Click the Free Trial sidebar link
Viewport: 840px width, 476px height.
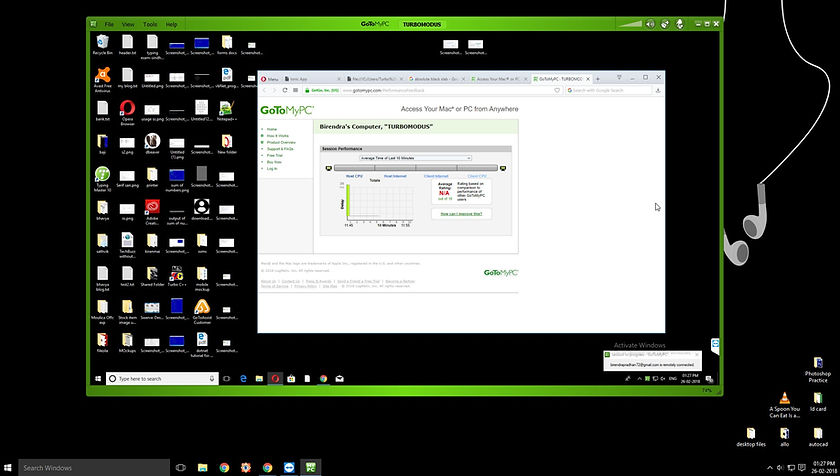click(x=274, y=155)
